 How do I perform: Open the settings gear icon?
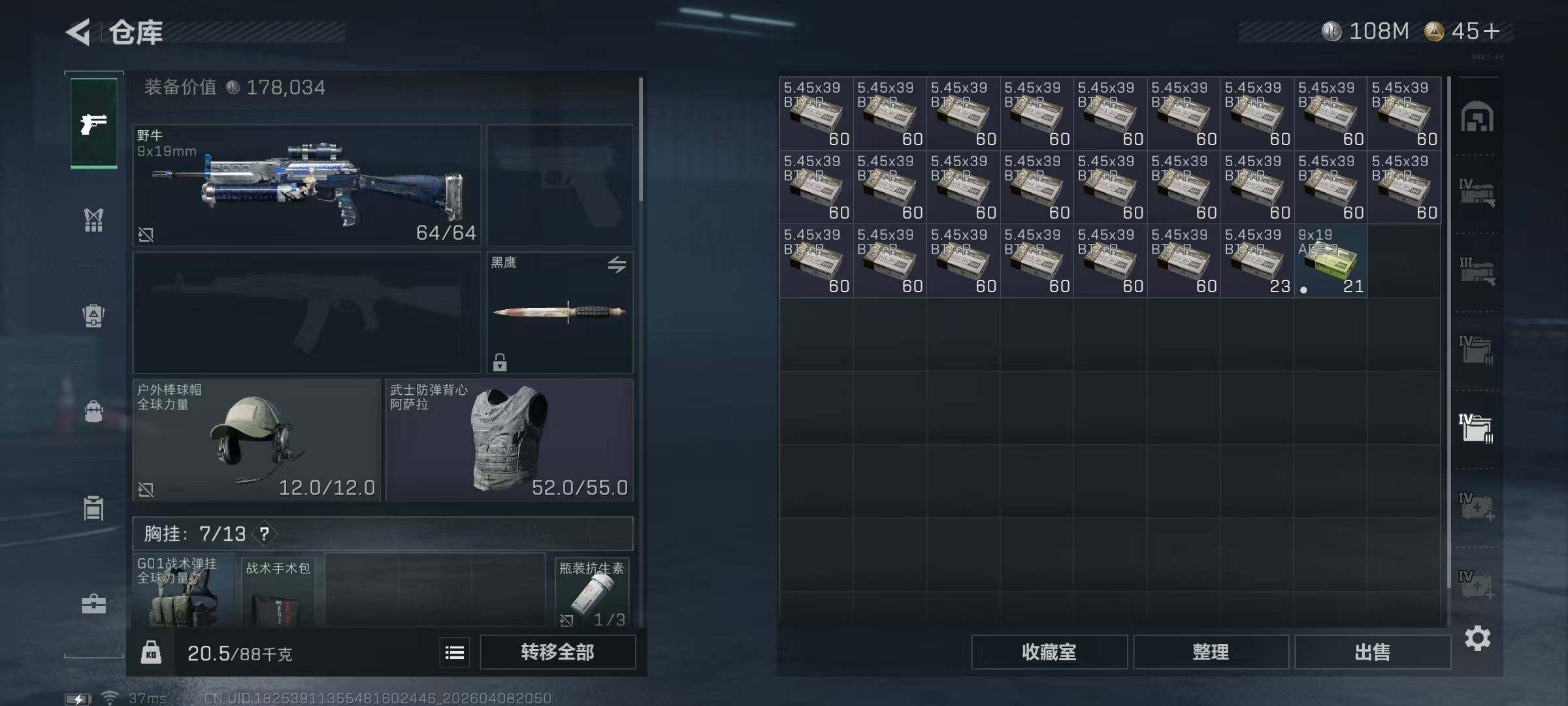click(1477, 638)
